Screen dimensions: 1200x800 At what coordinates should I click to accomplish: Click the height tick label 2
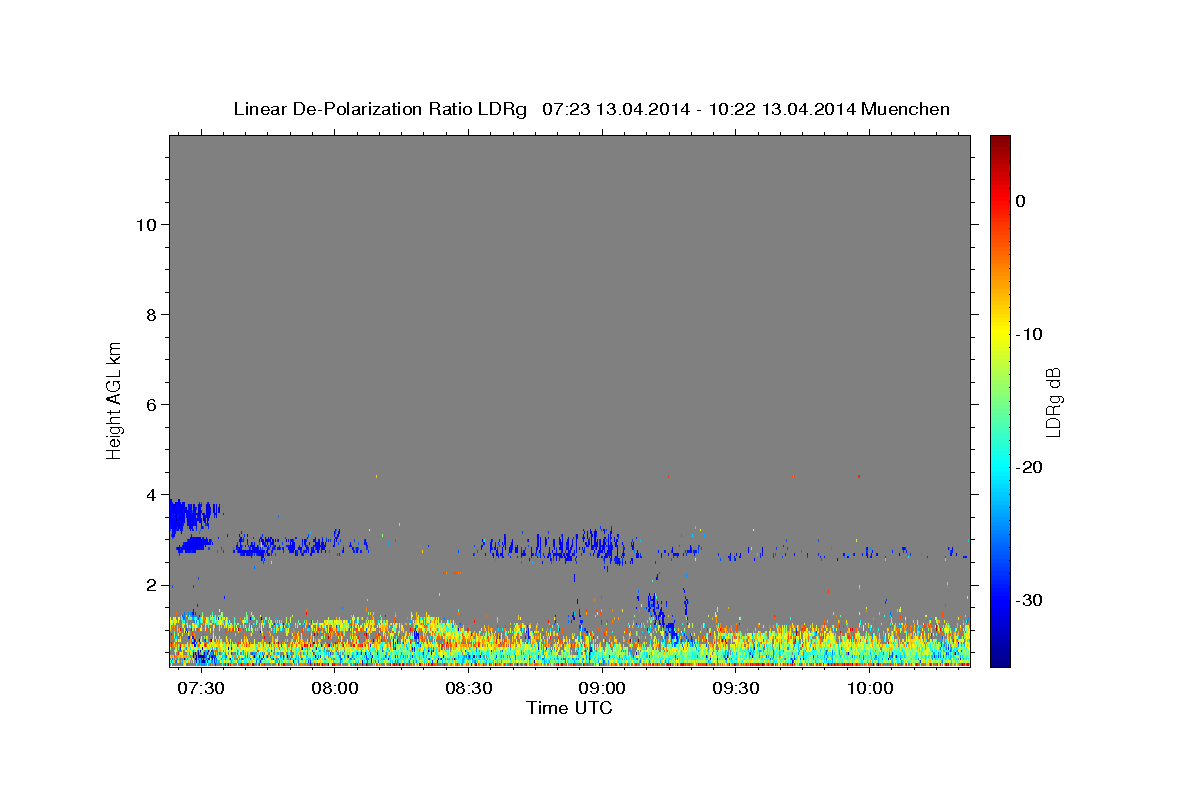click(x=152, y=585)
